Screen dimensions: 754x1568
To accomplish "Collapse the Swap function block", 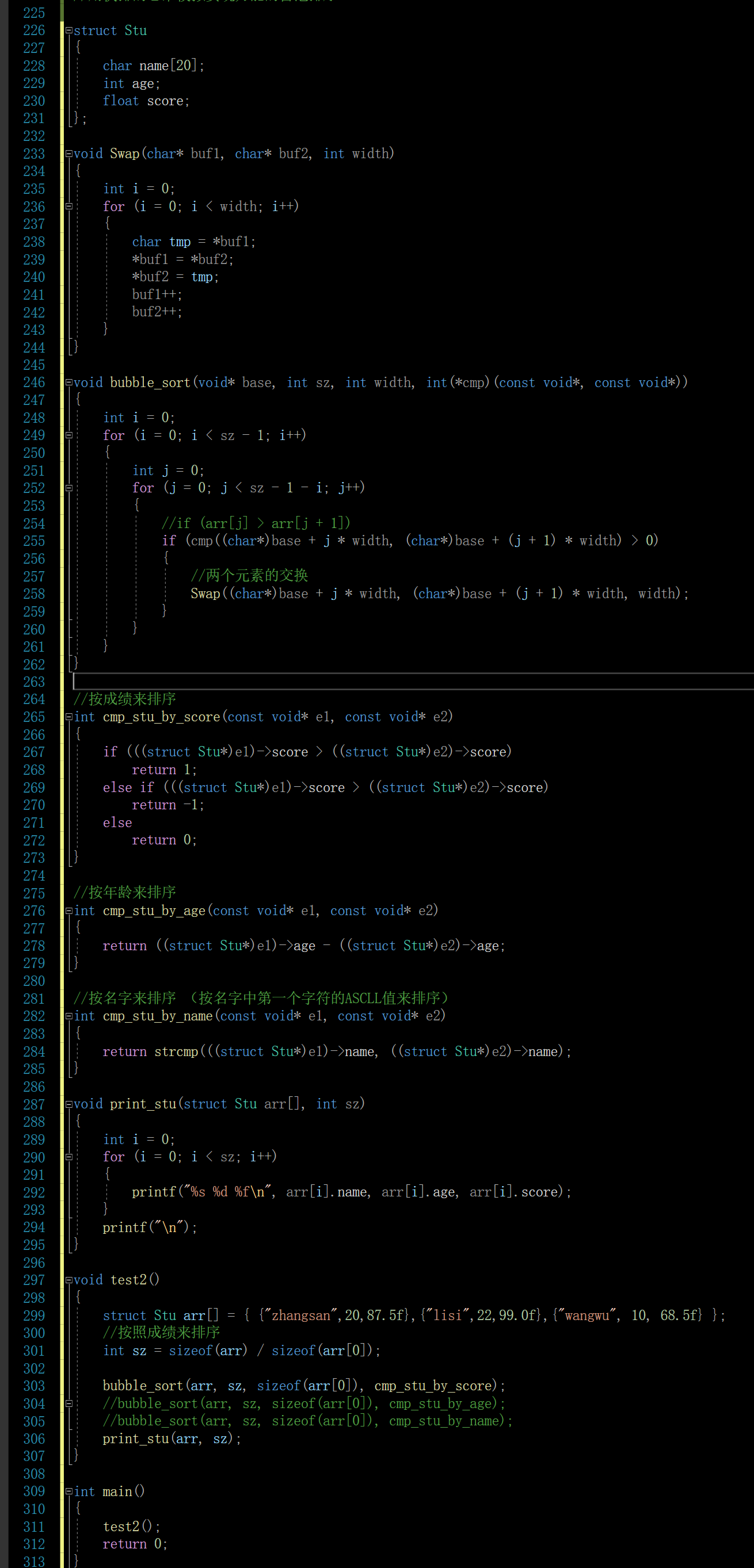I will coord(69,154).
